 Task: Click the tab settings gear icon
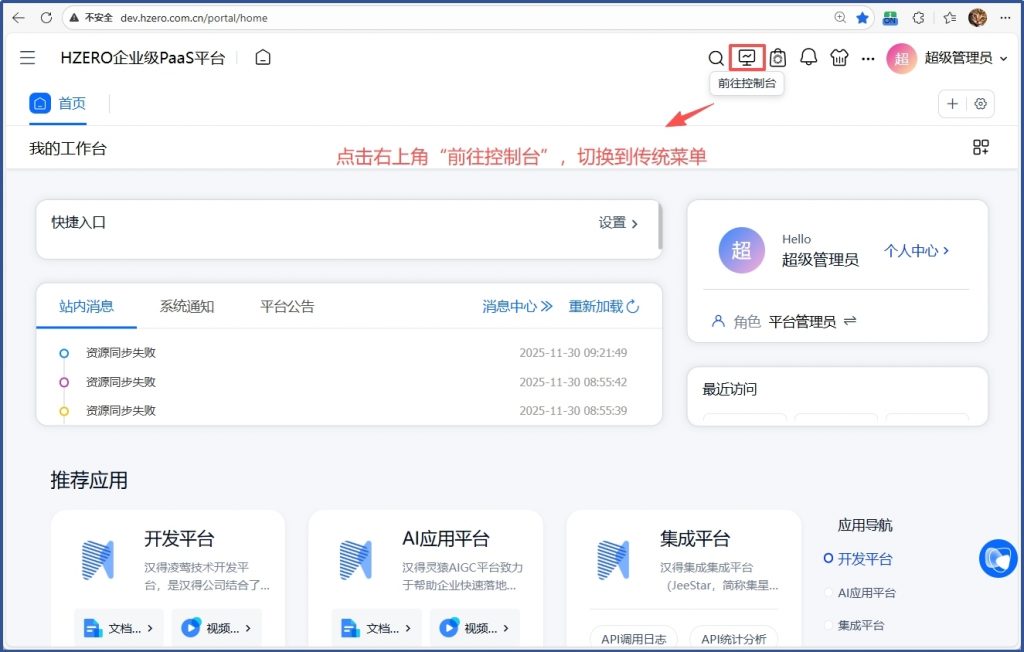pyautogui.click(x=980, y=104)
